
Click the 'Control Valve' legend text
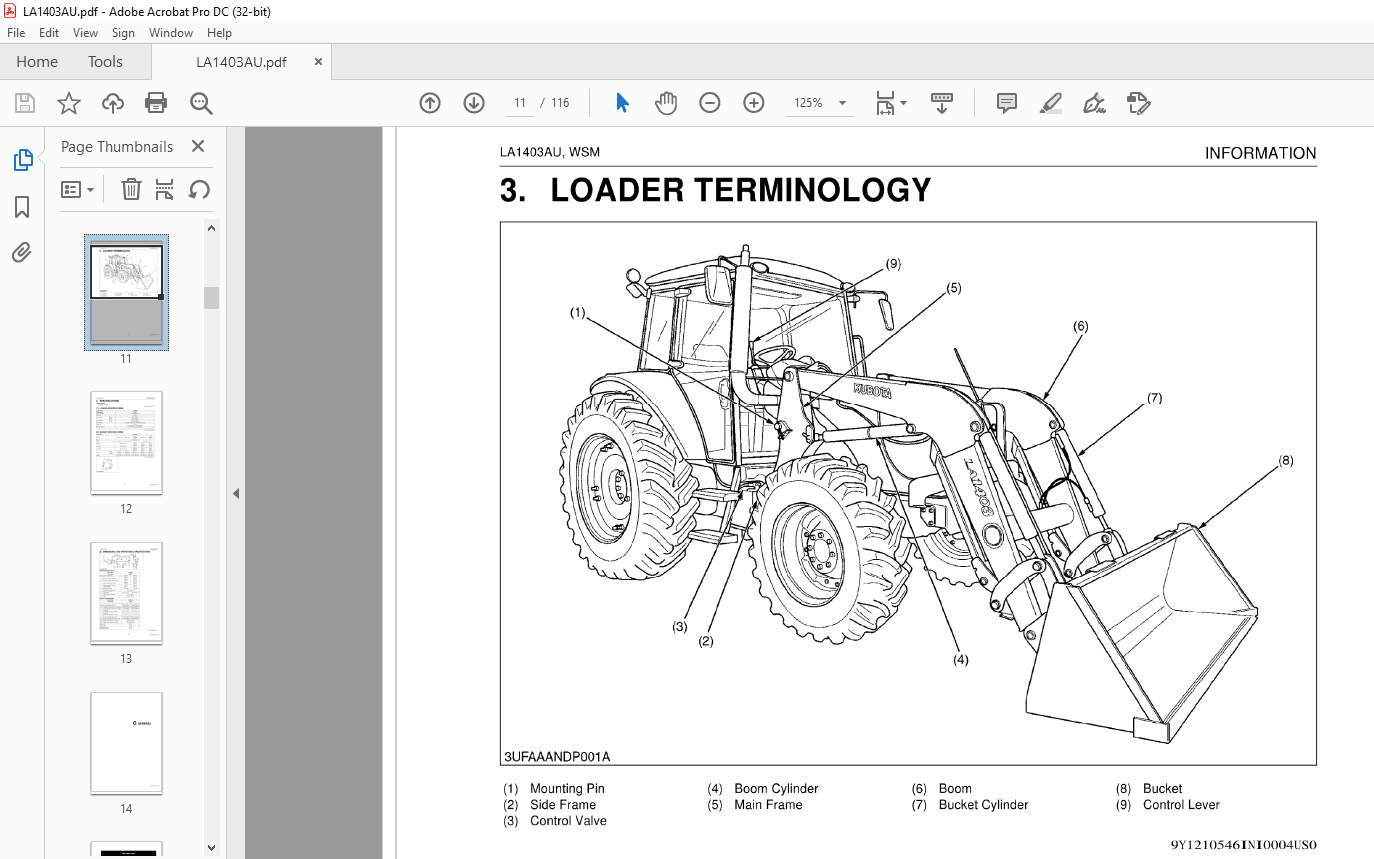click(x=568, y=821)
